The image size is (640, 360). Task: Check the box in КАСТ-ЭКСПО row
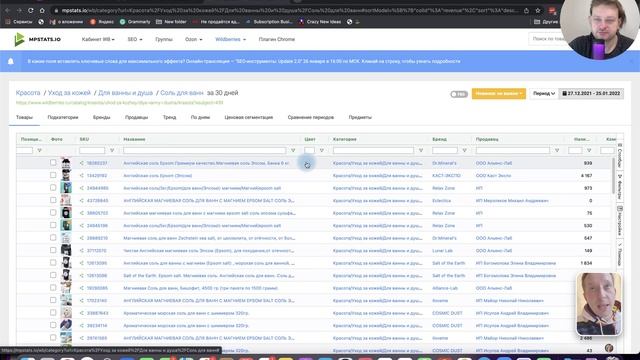point(53,175)
